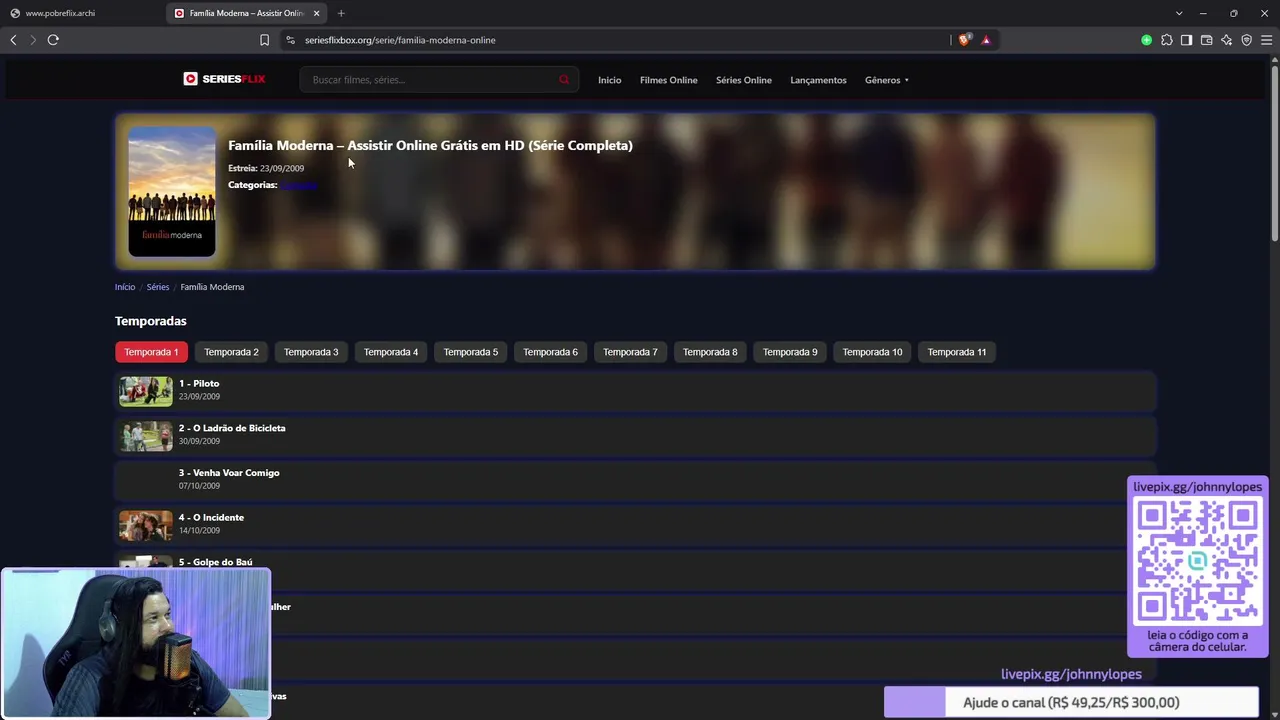
Task: Open the extensions puzzle icon
Action: tap(1167, 40)
